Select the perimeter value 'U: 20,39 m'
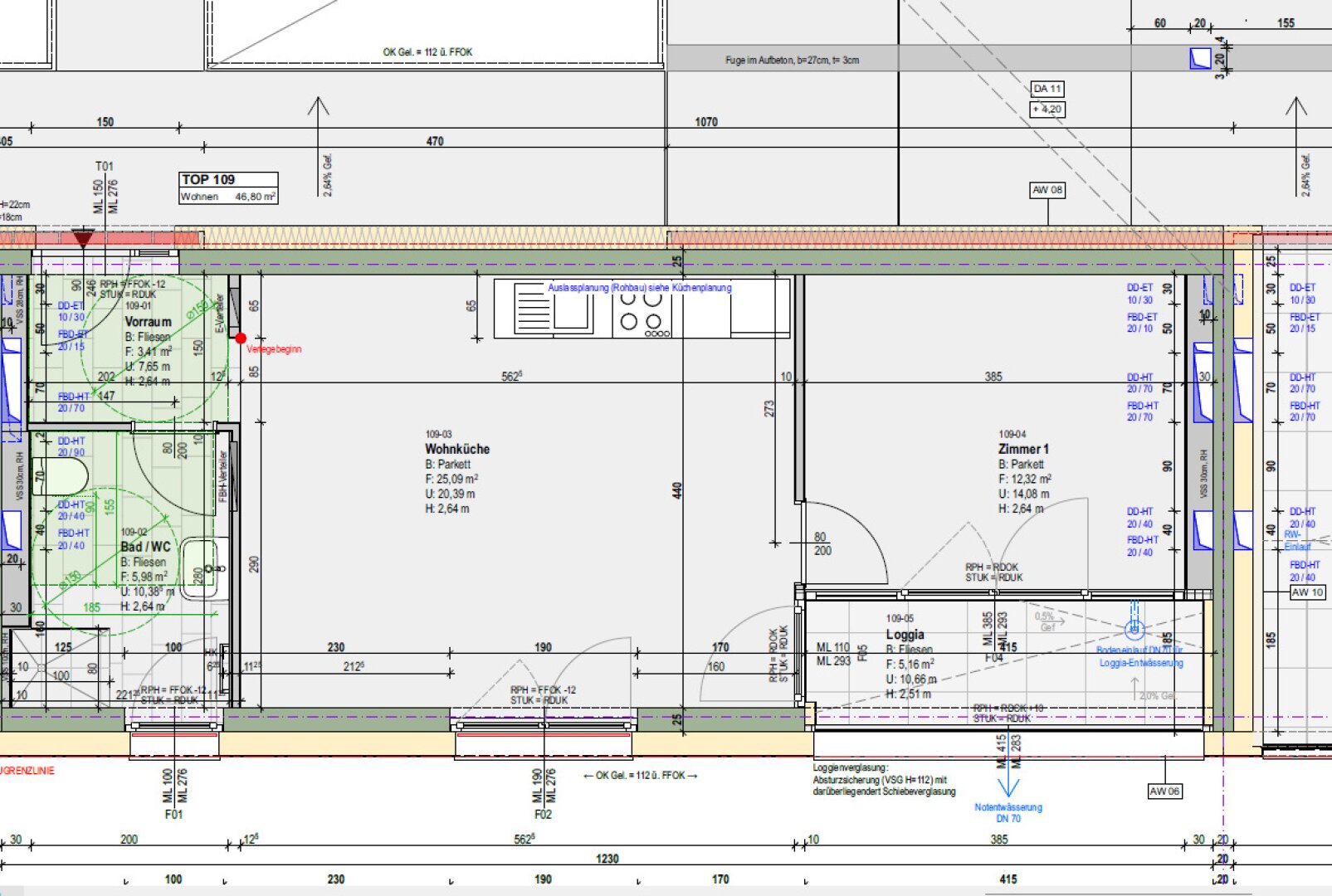The image size is (1332, 896). [x=450, y=494]
